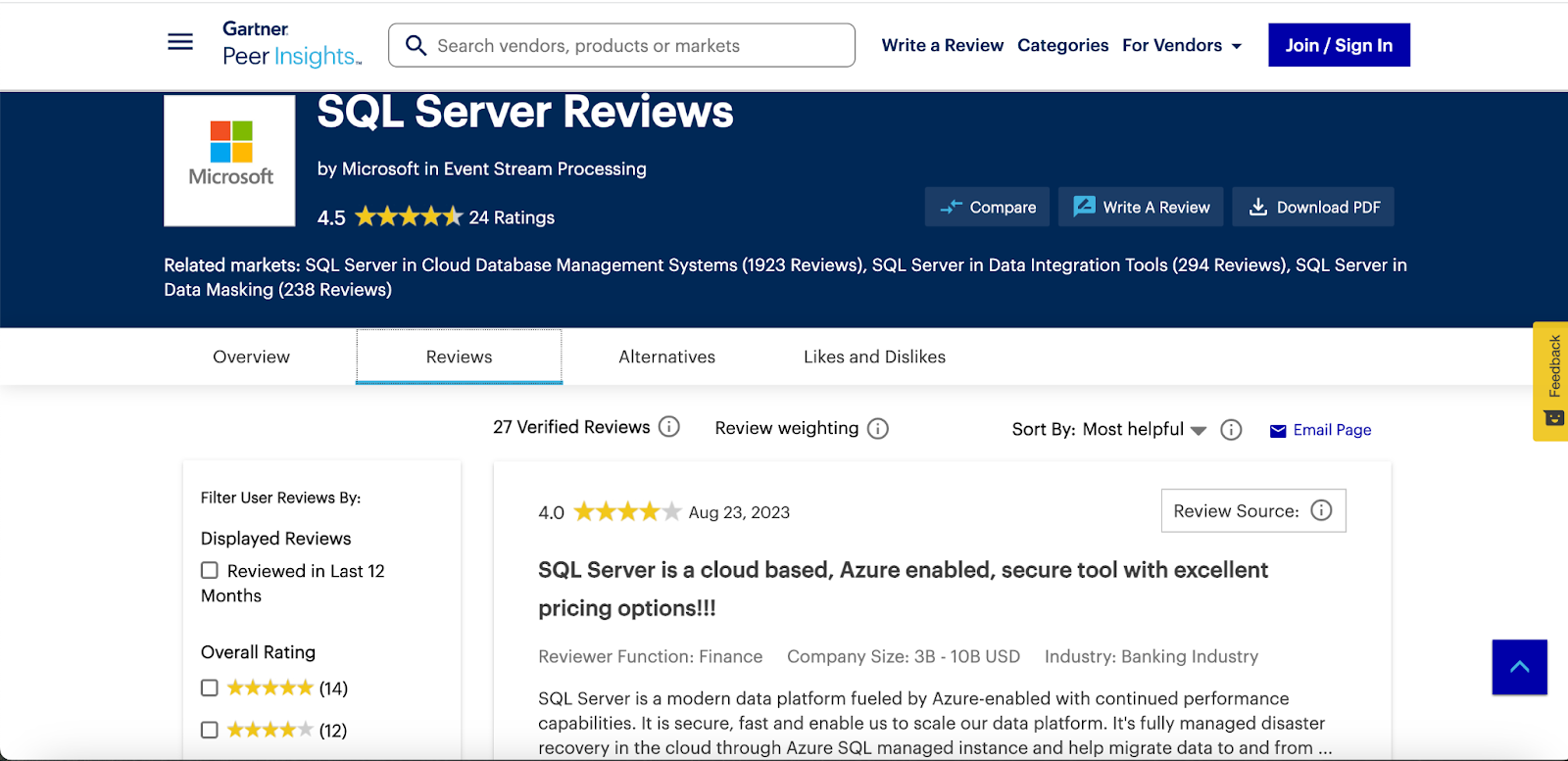The width and height of the screenshot is (1568, 761).
Task: Click the info icon beside Verified Reviews
Action: point(669,427)
